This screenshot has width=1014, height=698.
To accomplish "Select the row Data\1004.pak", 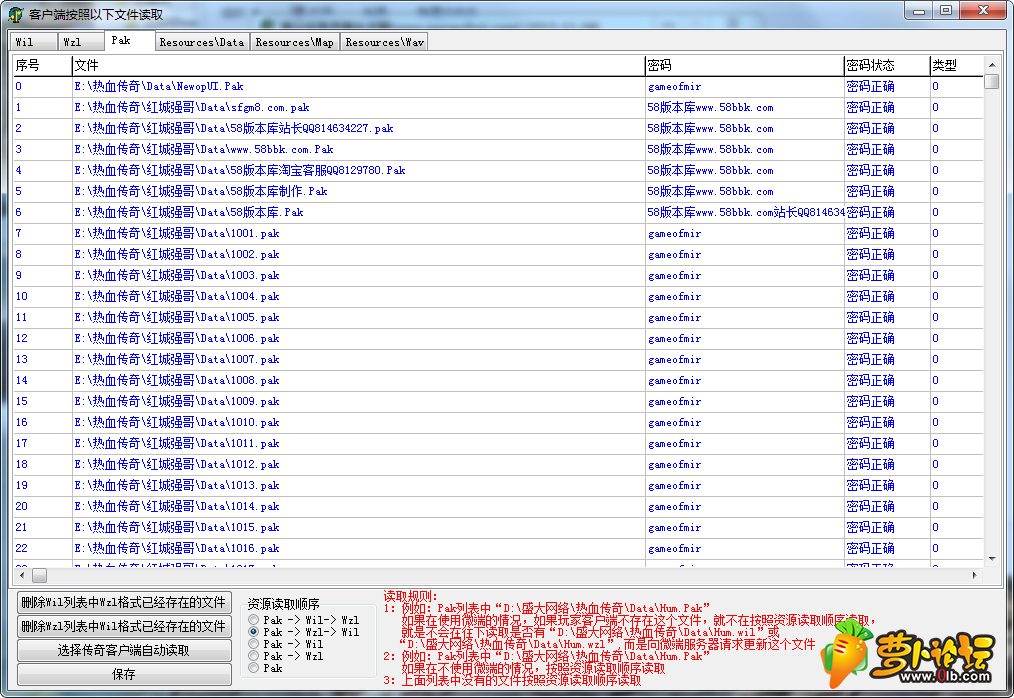I will [498, 296].
